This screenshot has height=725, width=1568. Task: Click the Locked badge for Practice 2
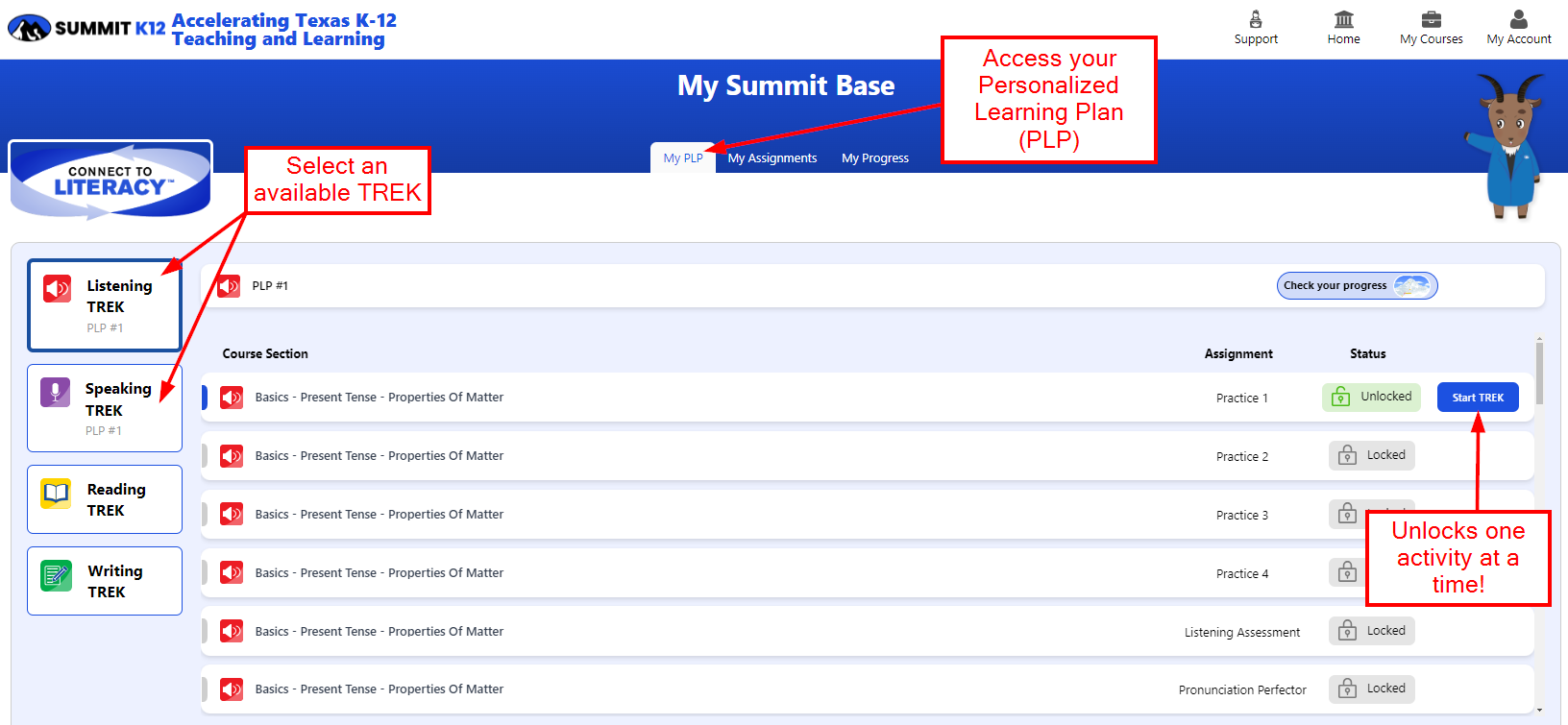(x=1372, y=455)
